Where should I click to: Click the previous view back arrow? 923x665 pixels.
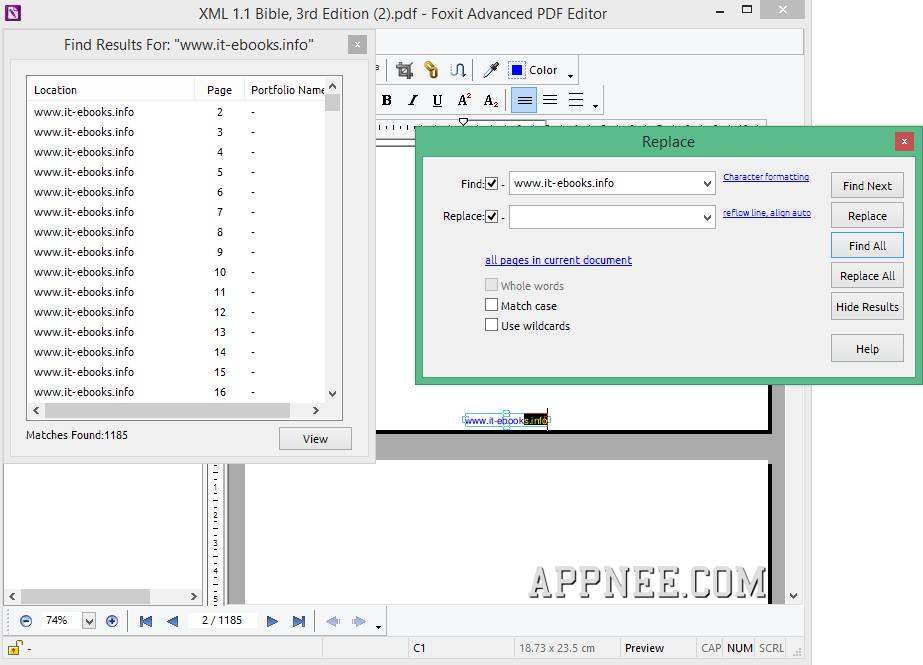click(x=333, y=621)
